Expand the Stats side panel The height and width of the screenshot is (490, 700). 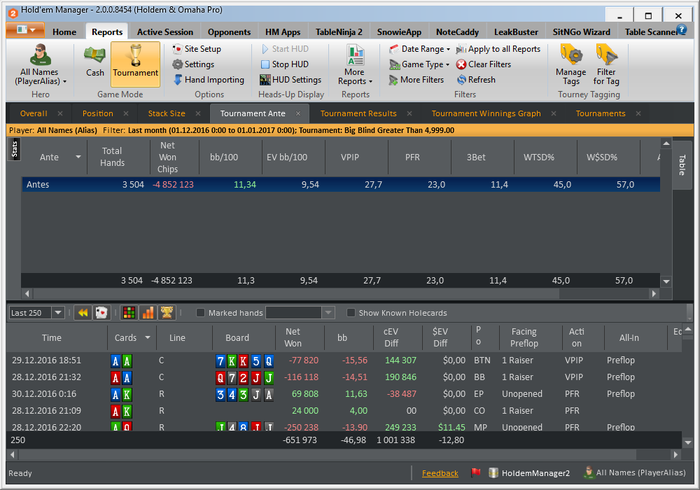[15, 149]
